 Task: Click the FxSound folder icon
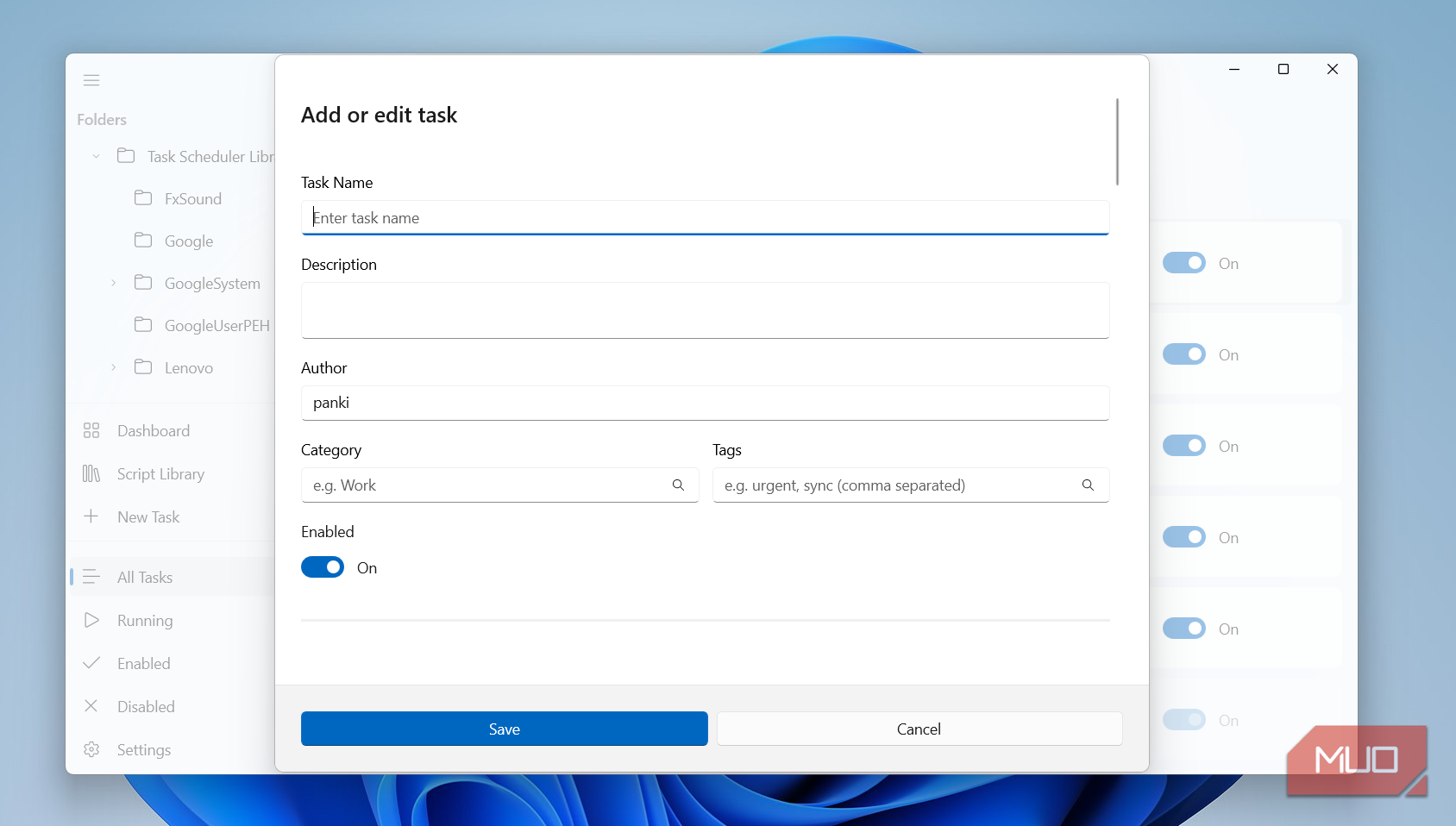tap(143, 198)
